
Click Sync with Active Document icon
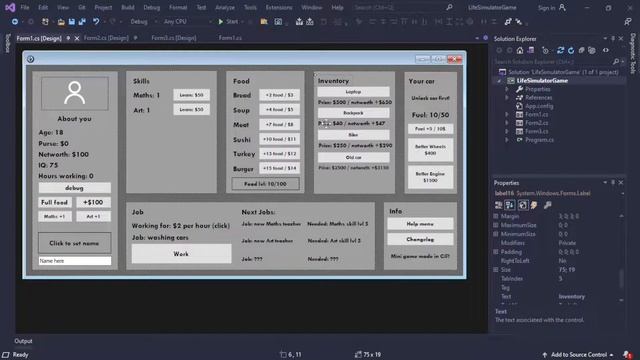[560, 50]
